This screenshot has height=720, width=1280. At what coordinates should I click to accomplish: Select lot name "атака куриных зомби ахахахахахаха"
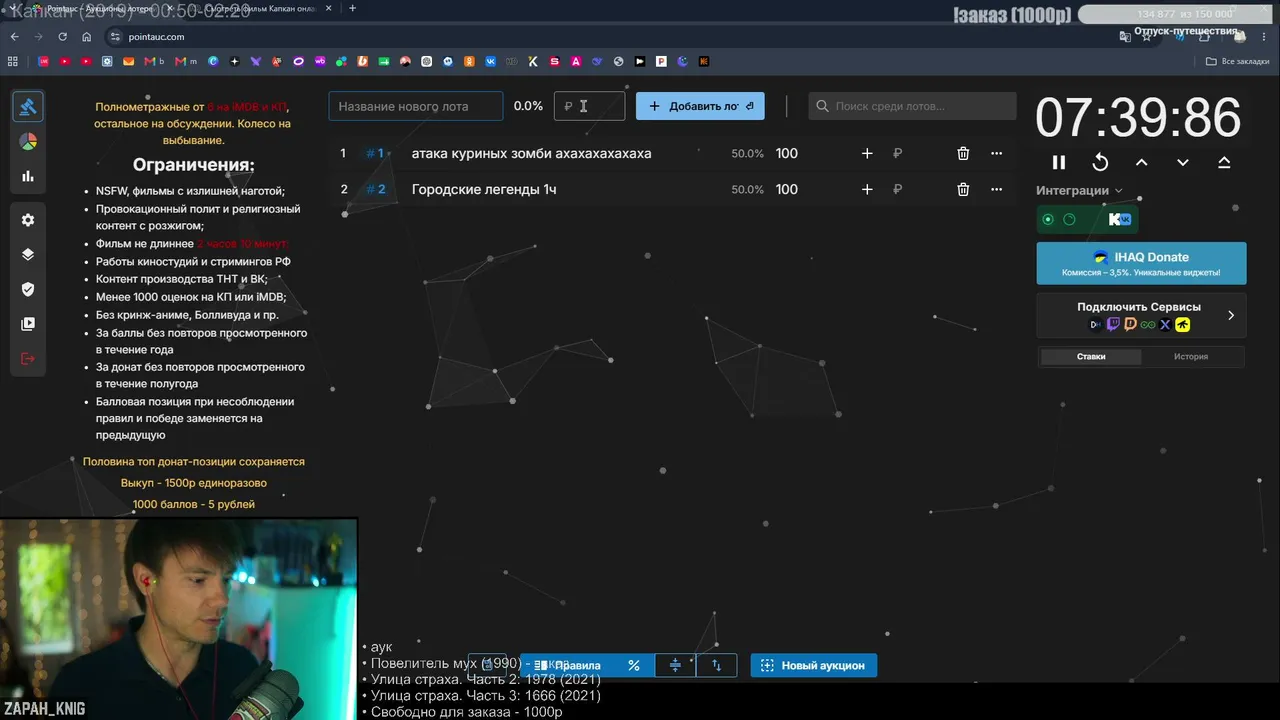click(x=531, y=153)
